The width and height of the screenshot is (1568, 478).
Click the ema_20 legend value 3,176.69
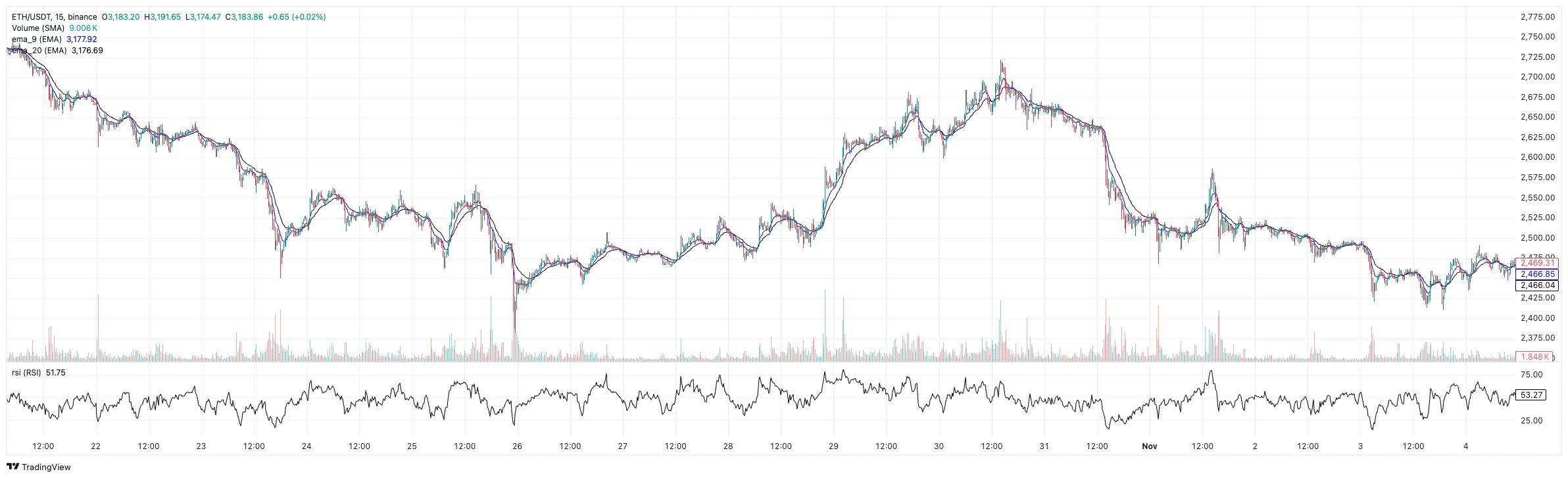tap(87, 51)
